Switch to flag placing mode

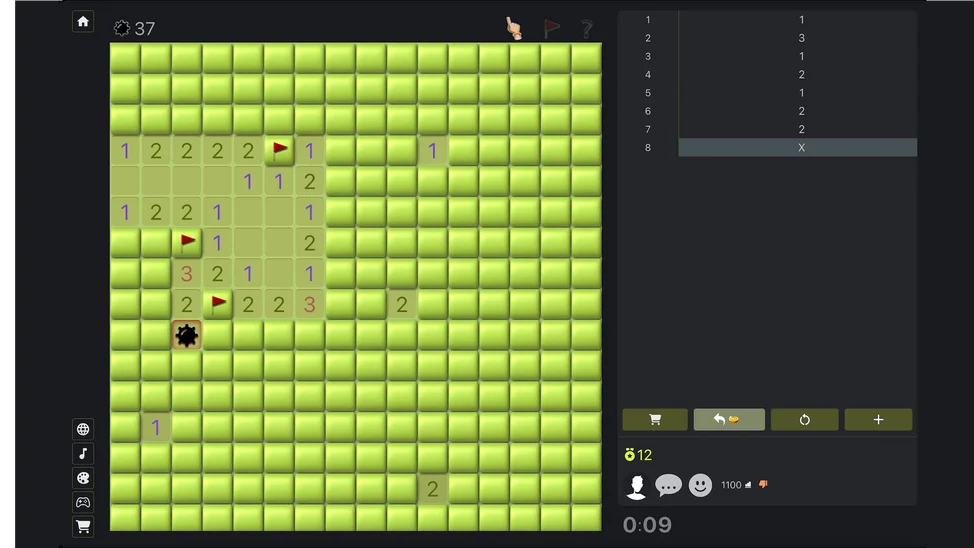[551, 28]
